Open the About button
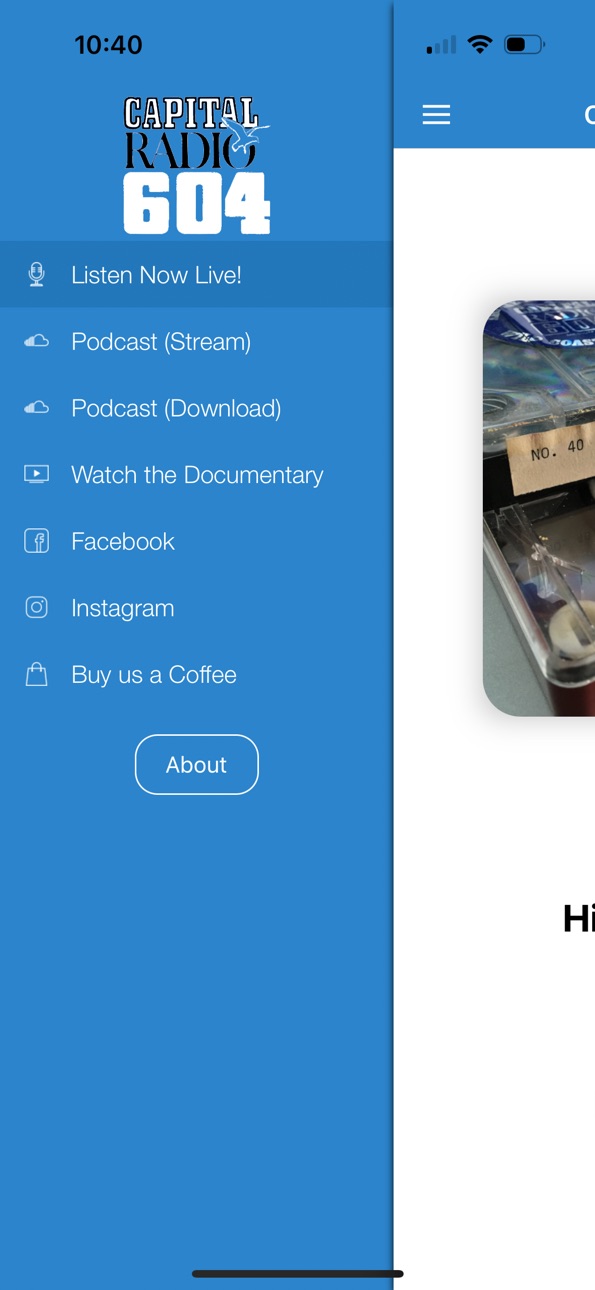The height and width of the screenshot is (1290, 595). tap(197, 765)
